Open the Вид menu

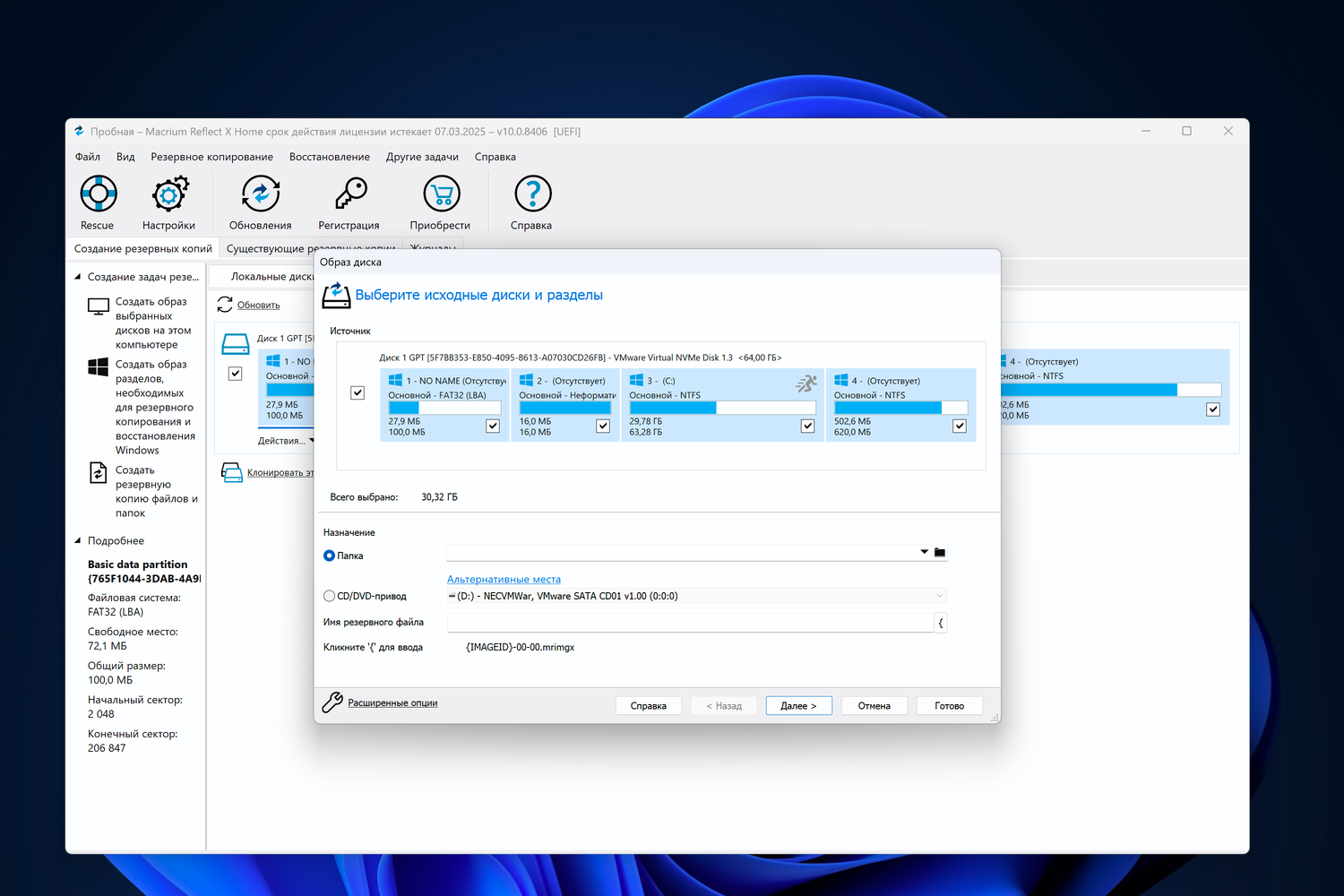click(125, 157)
